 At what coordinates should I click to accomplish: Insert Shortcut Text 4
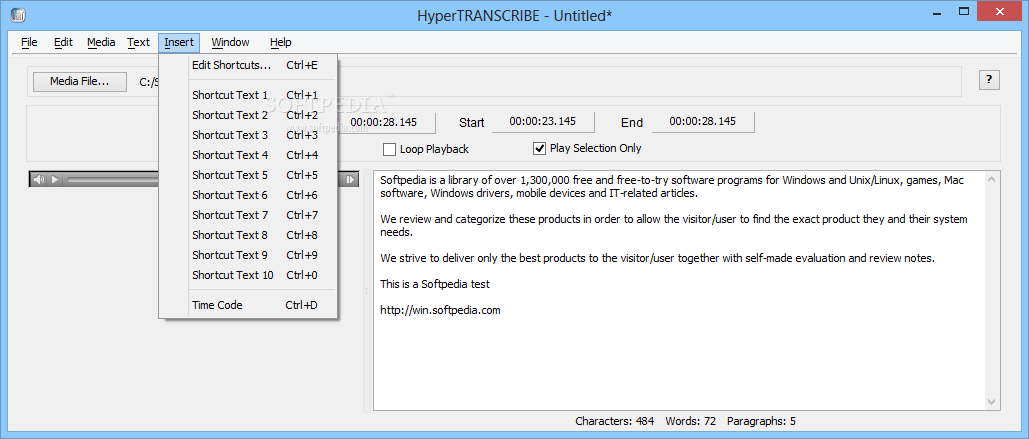[248, 155]
